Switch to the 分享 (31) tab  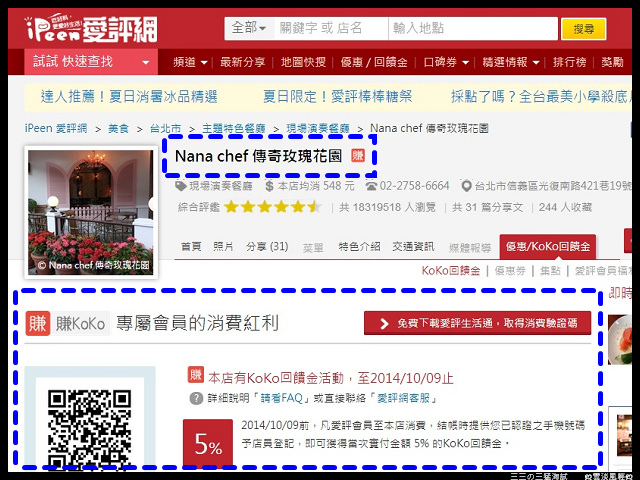tap(267, 247)
